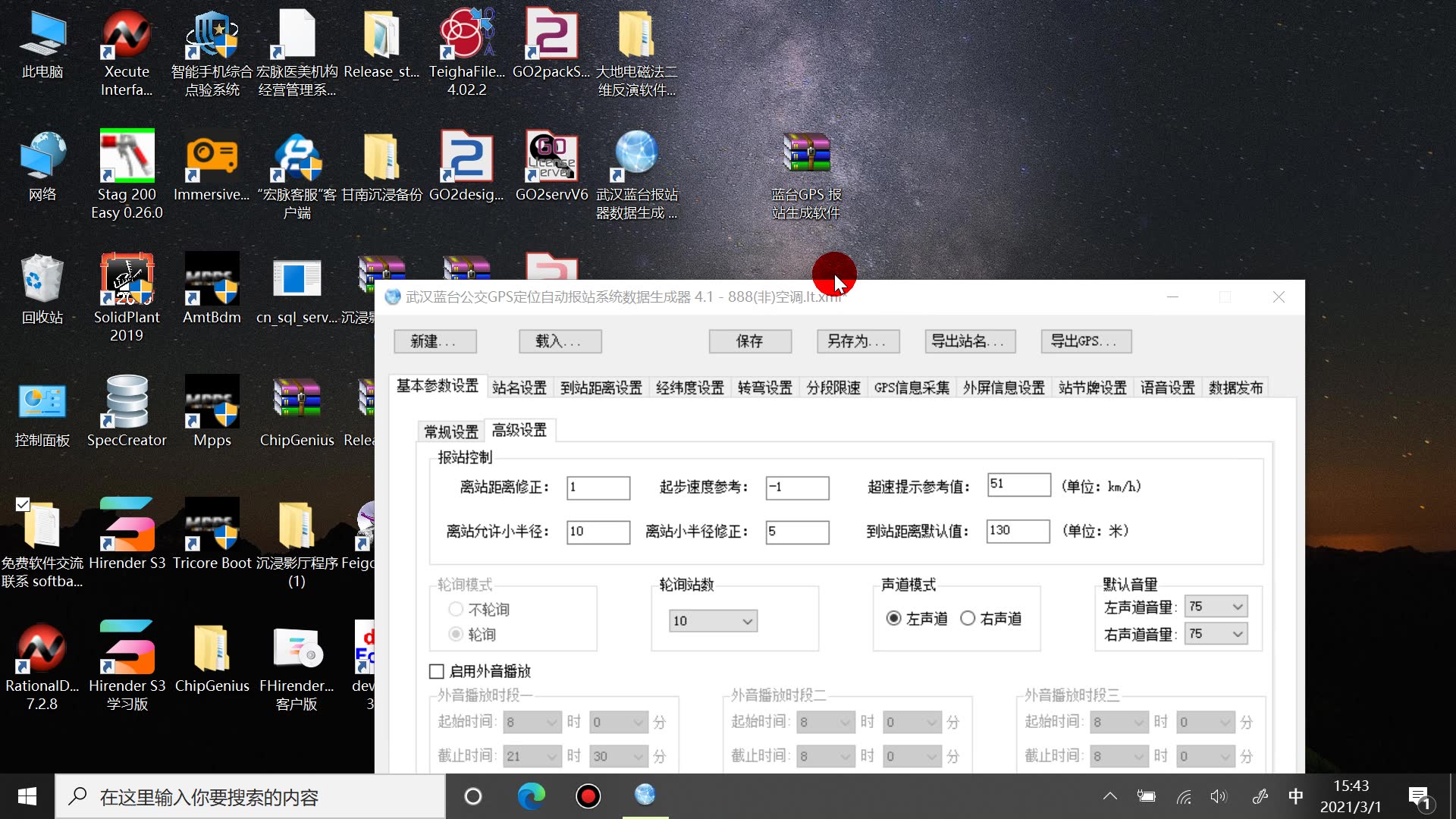Click the 起步速度参考 input field
The width and height of the screenshot is (1456, 819).
pos(798,488)
